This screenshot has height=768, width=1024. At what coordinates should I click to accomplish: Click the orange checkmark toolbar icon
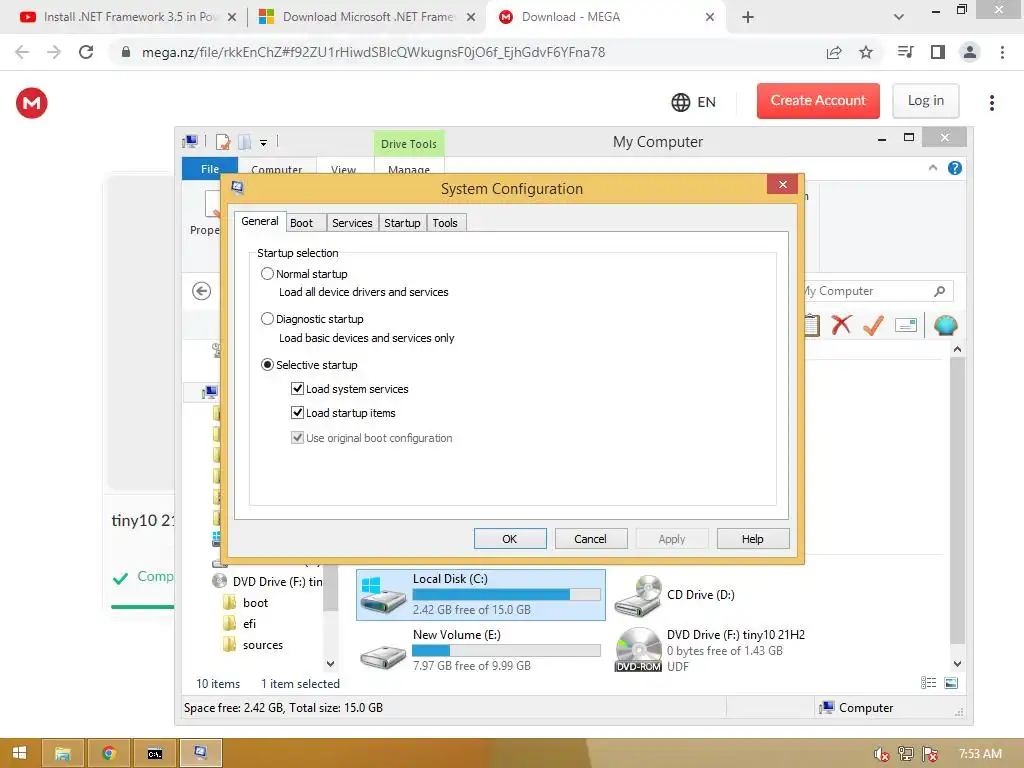(x=873, y=325)
